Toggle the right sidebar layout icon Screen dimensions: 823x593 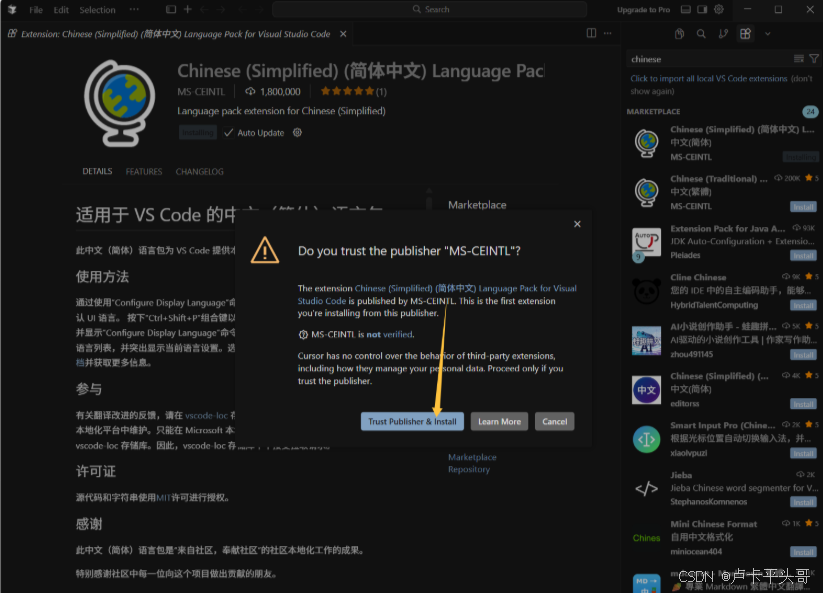(702, 9)
